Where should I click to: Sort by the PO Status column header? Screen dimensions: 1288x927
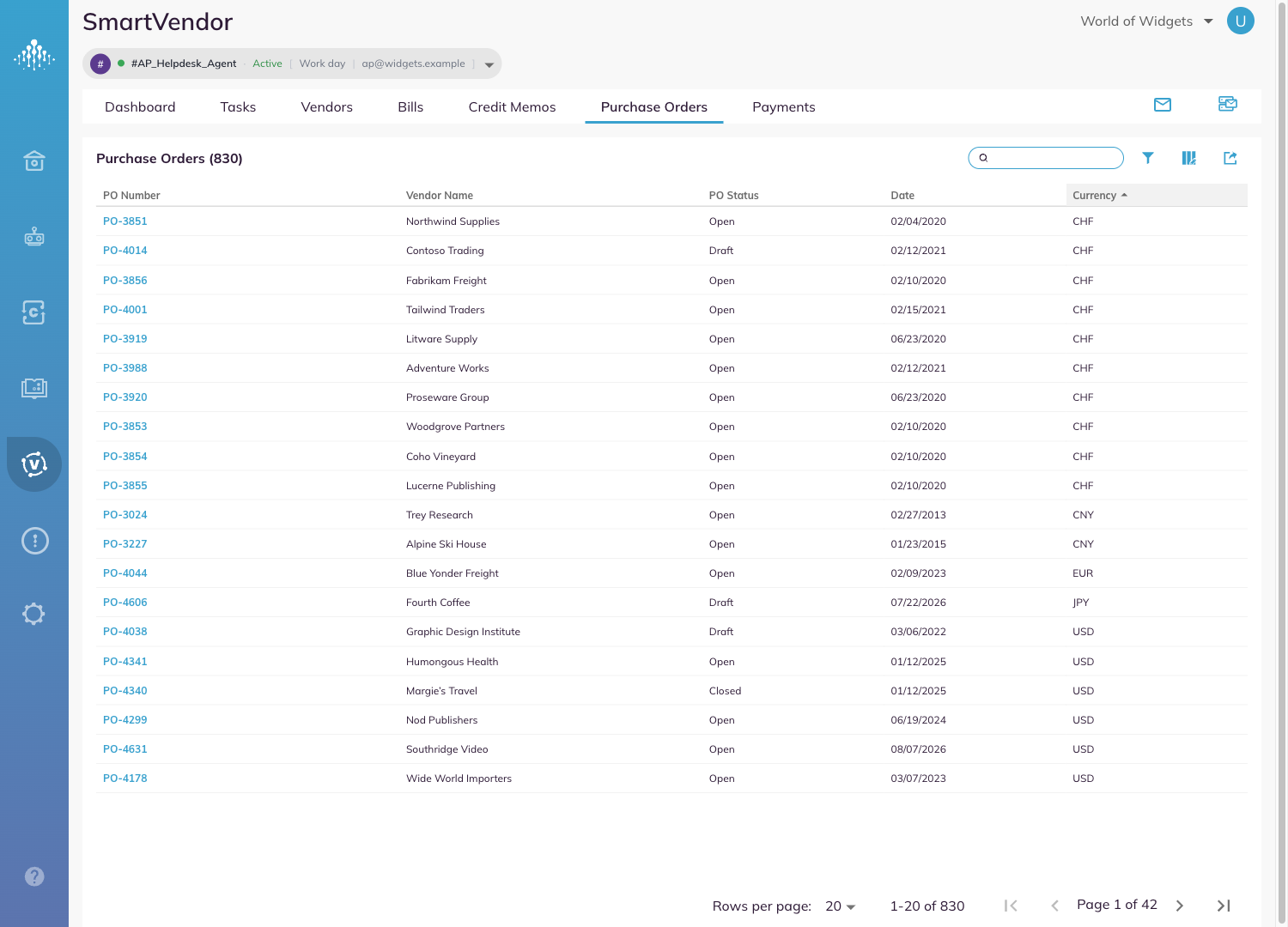734,196
